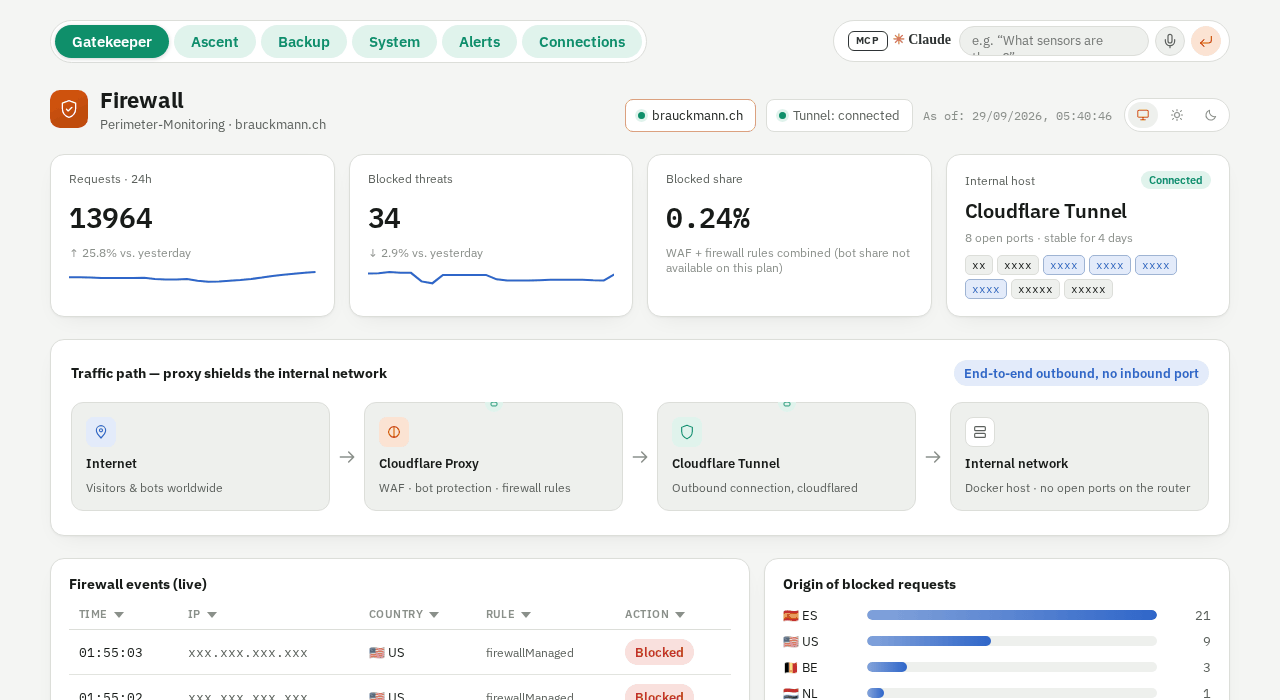Submit the query with the enter-arrow icon
1280x700 pixels.
click(x=1206, y=41)
